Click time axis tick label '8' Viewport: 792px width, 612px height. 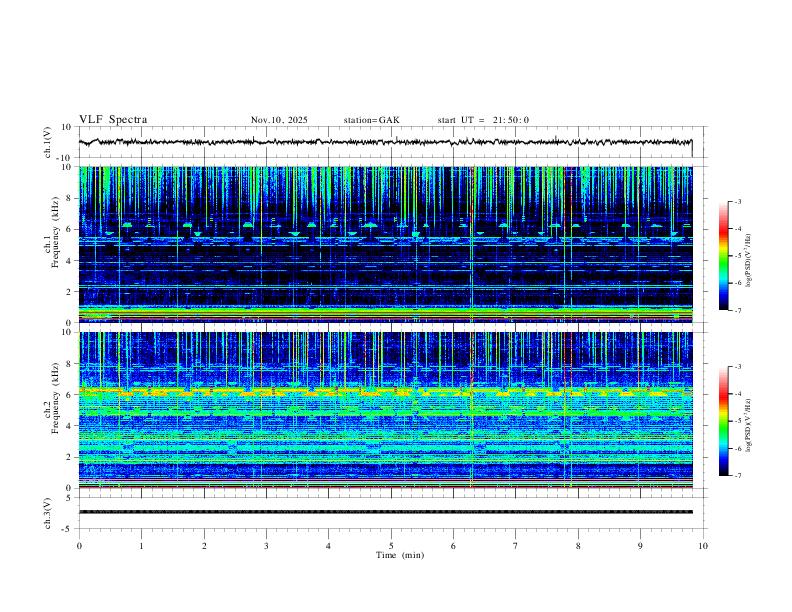tap(578, 546)
